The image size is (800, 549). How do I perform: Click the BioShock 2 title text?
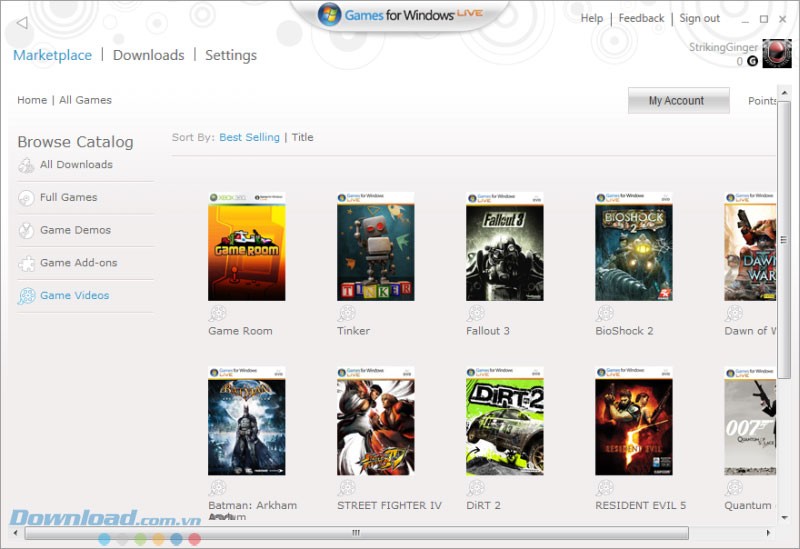tap(624, 331)
